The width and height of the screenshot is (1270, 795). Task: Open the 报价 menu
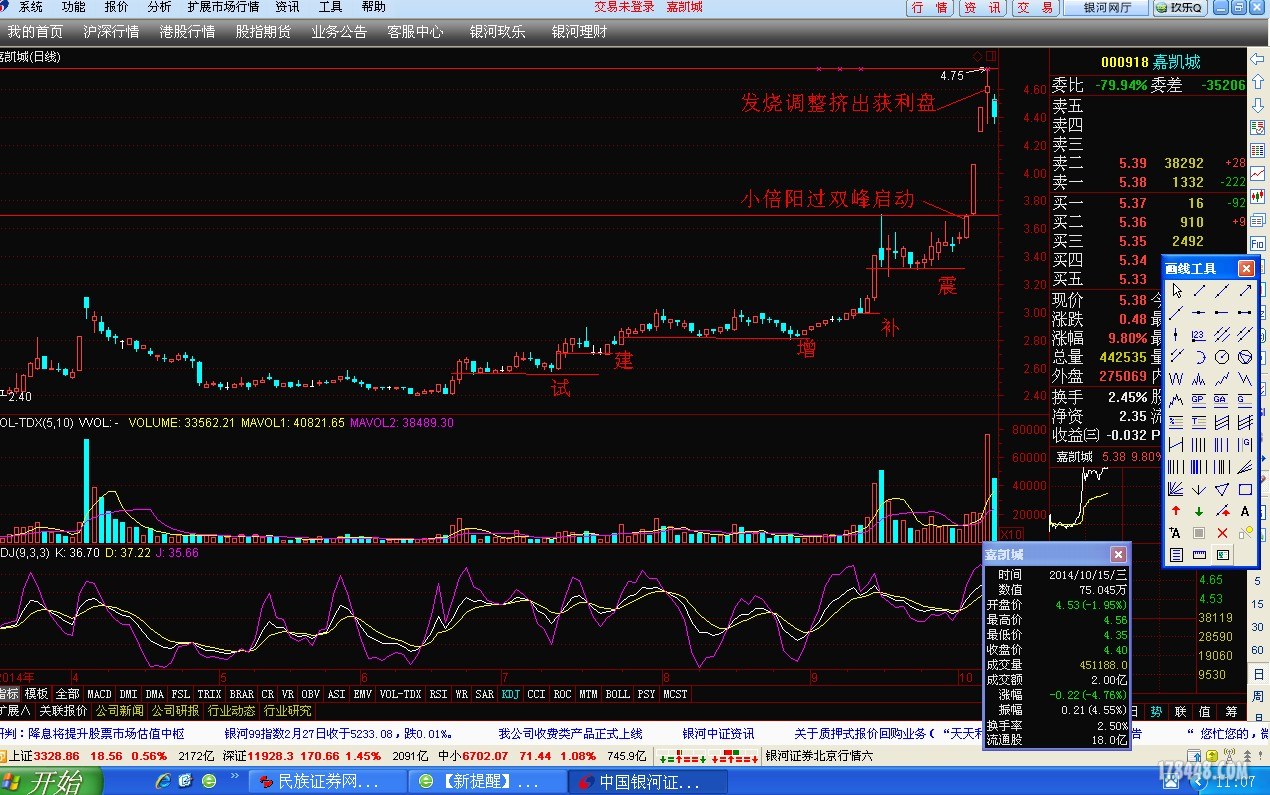(117, 7)
